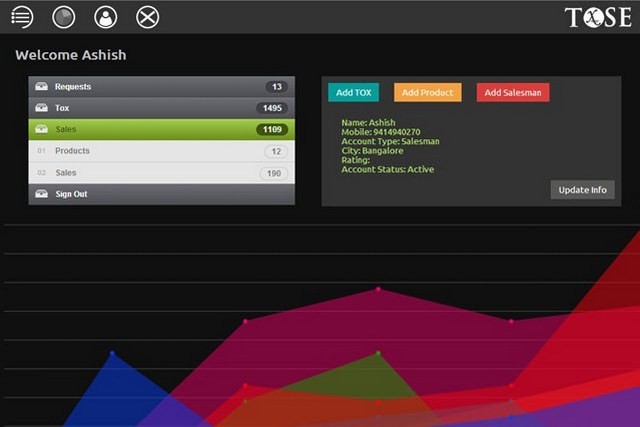Image resolution: width=640 pixels, height=427 pixels.
Task: Click the icon in the green Sales row
Action: pos(41,129)
